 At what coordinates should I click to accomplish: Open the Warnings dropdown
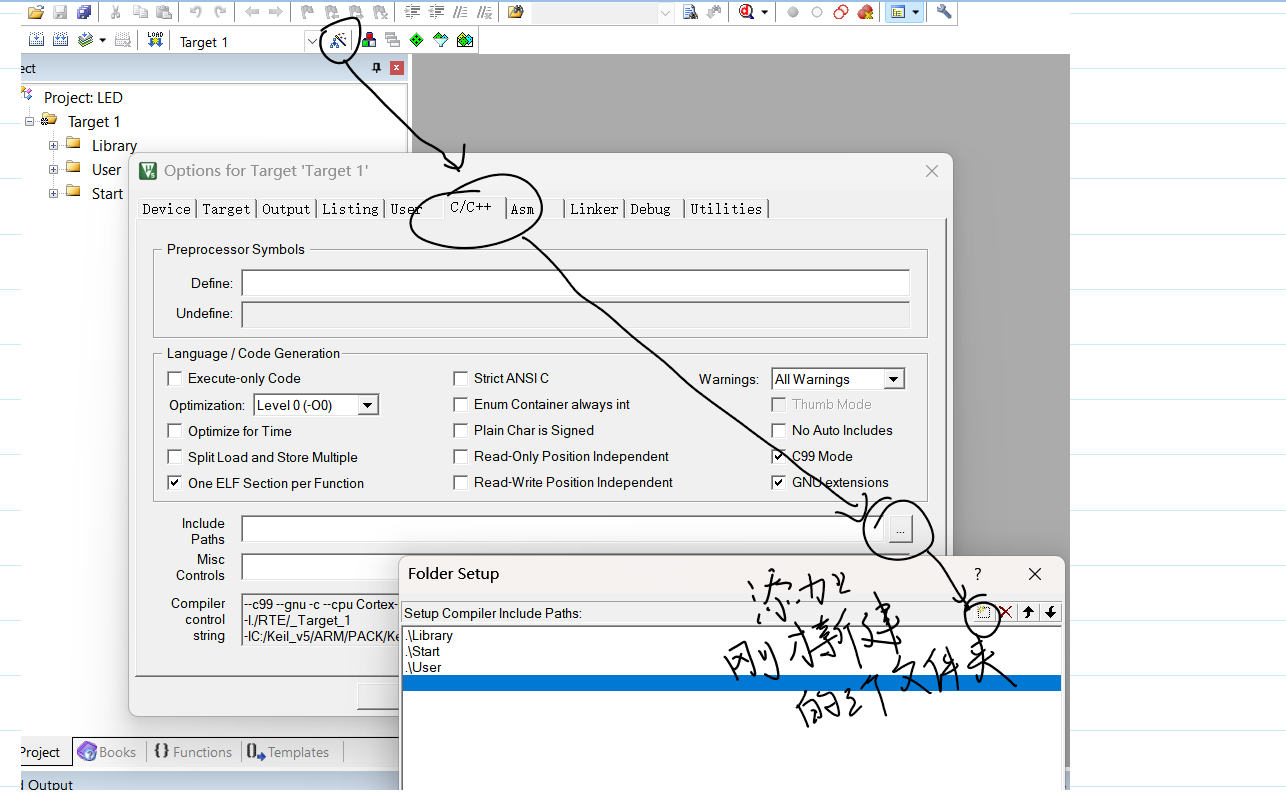pyautogui.click(x=893, y=379)
